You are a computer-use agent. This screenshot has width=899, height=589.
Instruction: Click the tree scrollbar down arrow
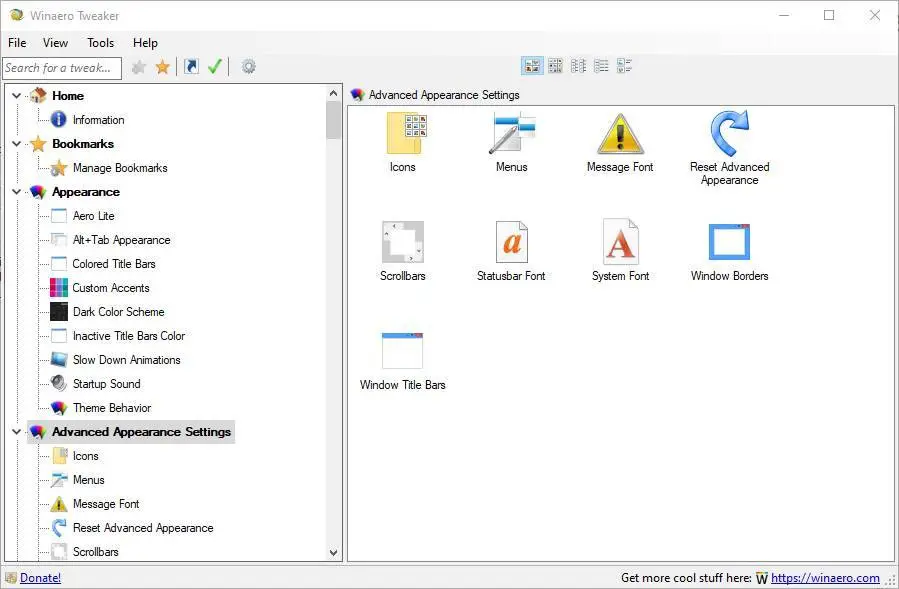pos(334,553)
